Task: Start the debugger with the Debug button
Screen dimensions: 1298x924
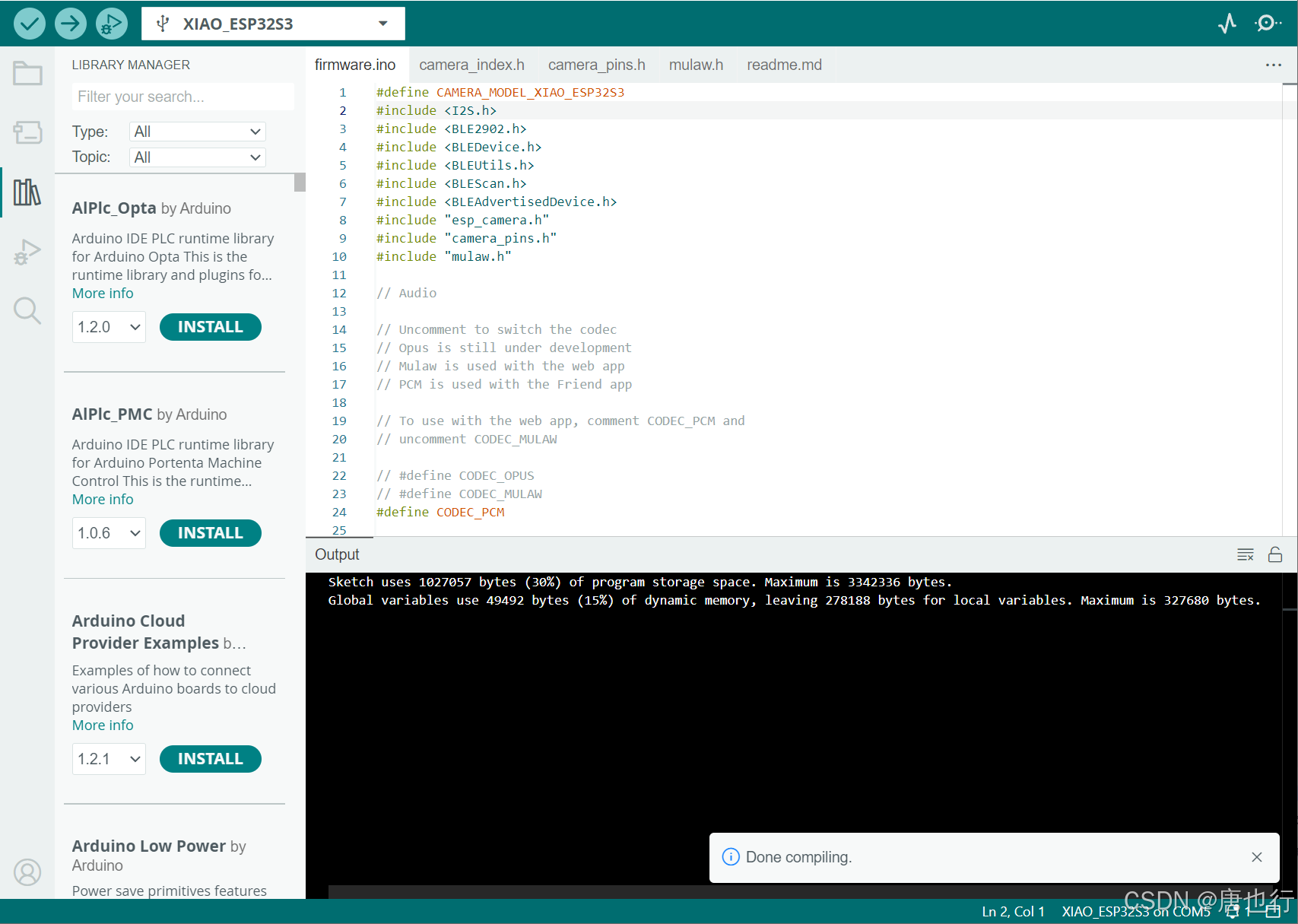Action: coord(111,24)
